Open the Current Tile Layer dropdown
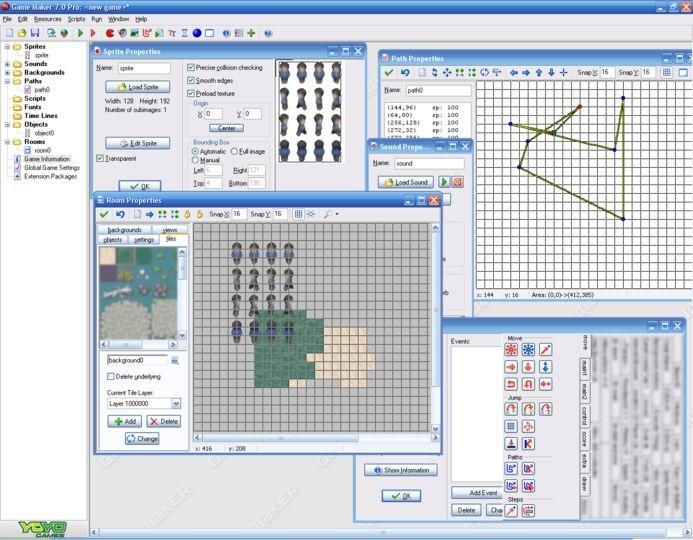This screenshot has width=693, height=540. pyautogui.click(x=176, y=403)
